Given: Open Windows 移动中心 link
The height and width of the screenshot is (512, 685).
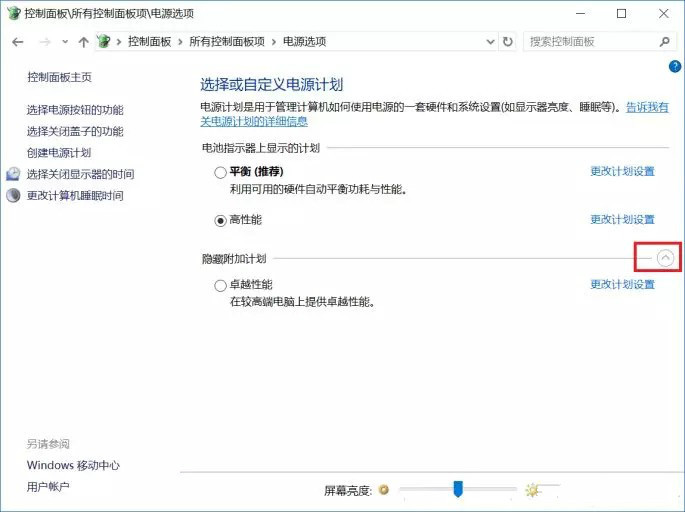Looking at the screenshot, I should (x=73, y=465).
